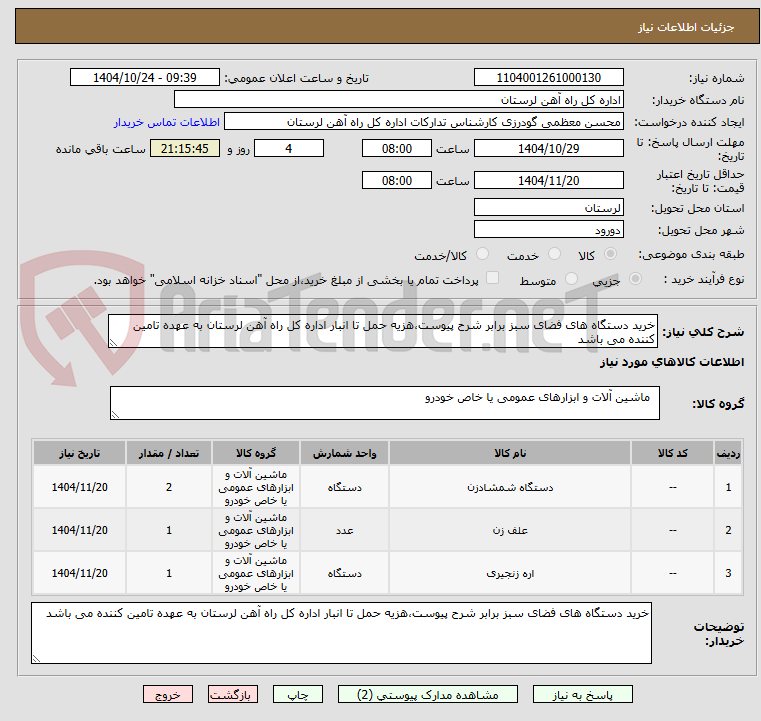Click the توضیحات خریدار text area
Viewport: 761px width, 721px height.
[x=341, y=633]
